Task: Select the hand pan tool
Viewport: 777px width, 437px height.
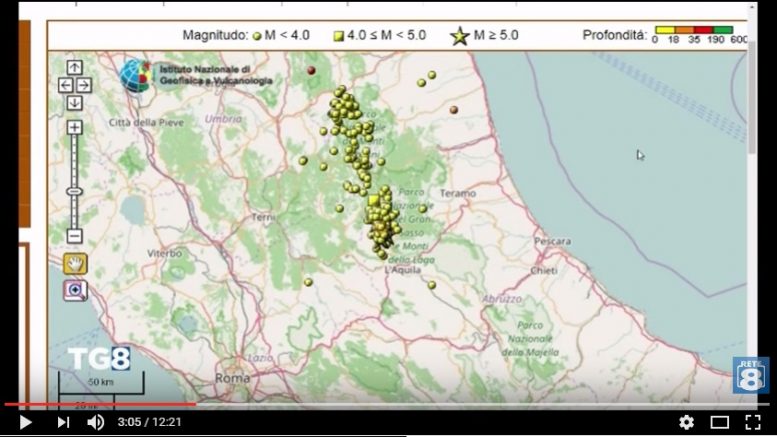Action: pos(75,263)
